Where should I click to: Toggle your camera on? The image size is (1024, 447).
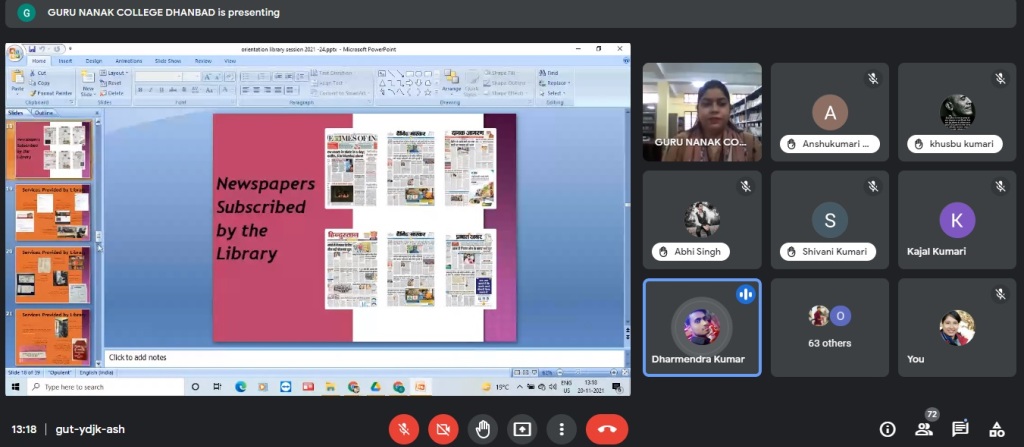click(443, 429)
